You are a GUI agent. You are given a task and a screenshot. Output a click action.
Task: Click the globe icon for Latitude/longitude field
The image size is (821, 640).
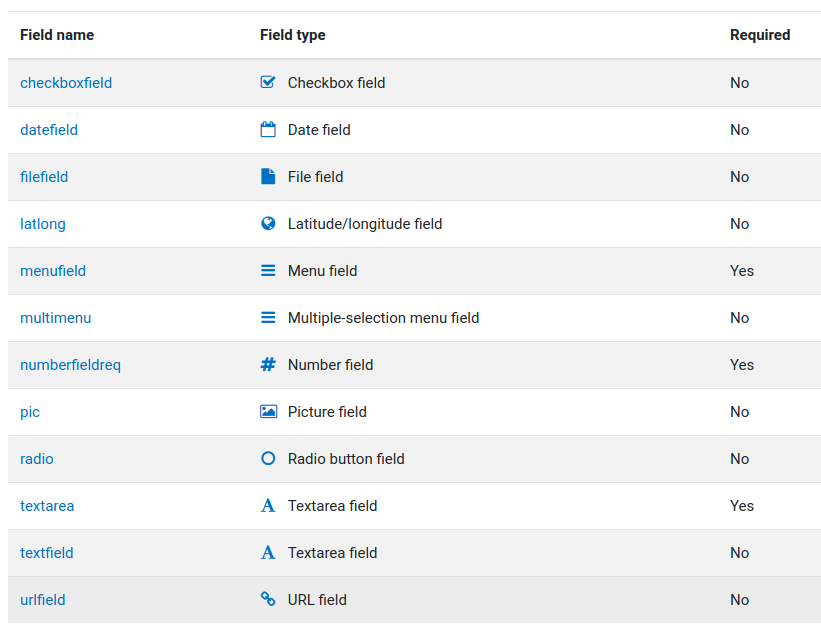[268, 224]
